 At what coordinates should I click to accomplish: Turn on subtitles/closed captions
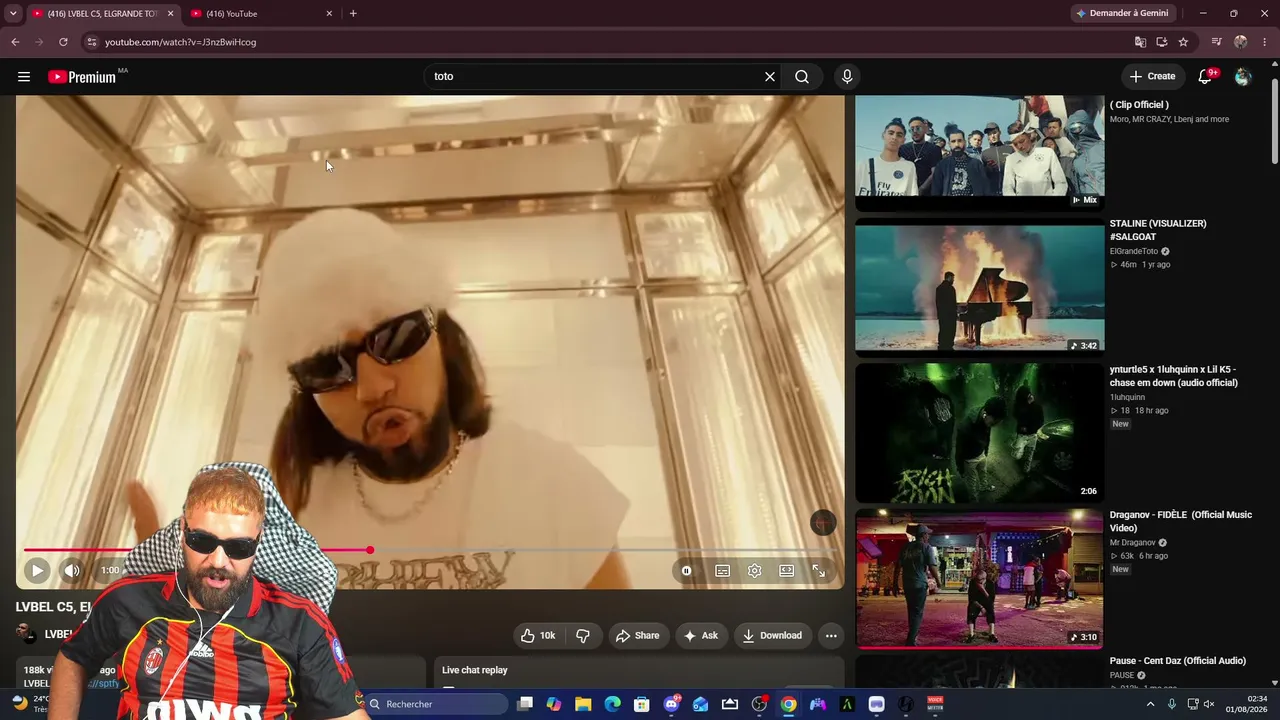[x=722, y=571]
